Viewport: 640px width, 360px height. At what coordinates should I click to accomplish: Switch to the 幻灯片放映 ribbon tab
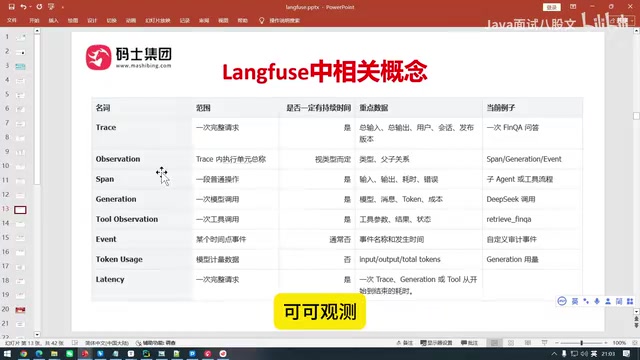(x=158, y=20)
